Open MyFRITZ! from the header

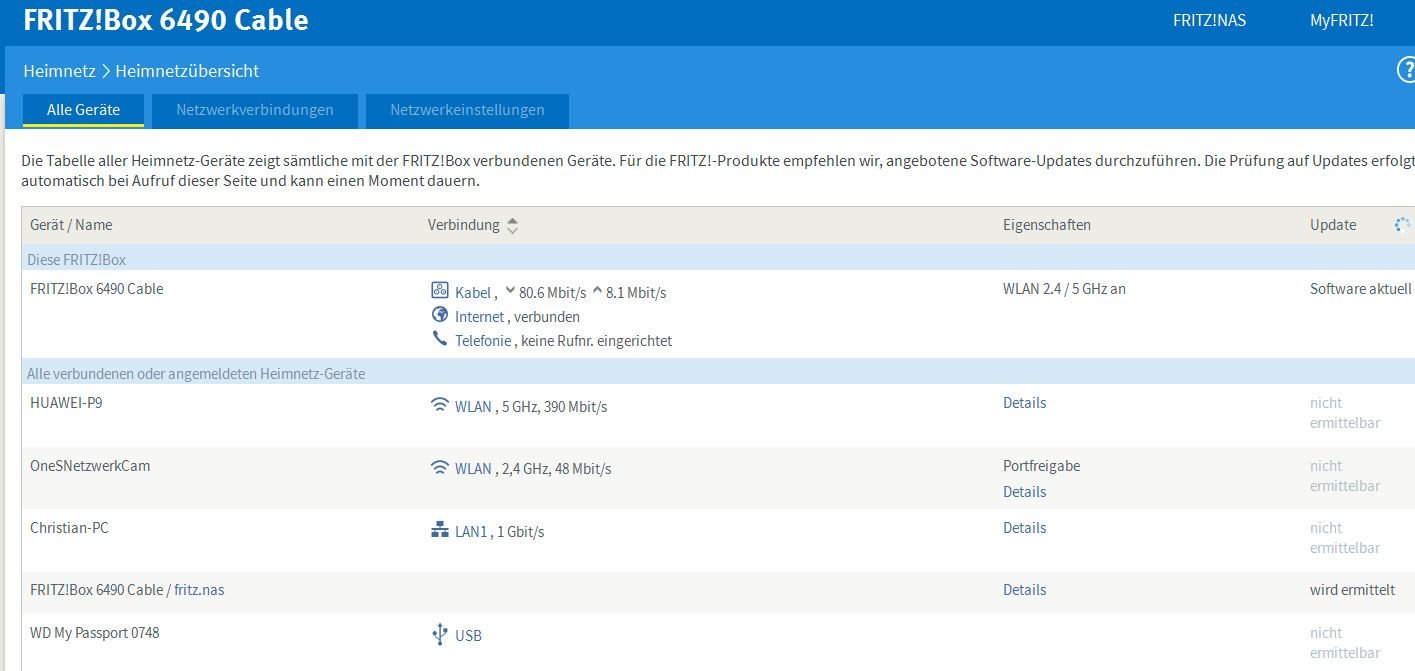[1342, 20]
